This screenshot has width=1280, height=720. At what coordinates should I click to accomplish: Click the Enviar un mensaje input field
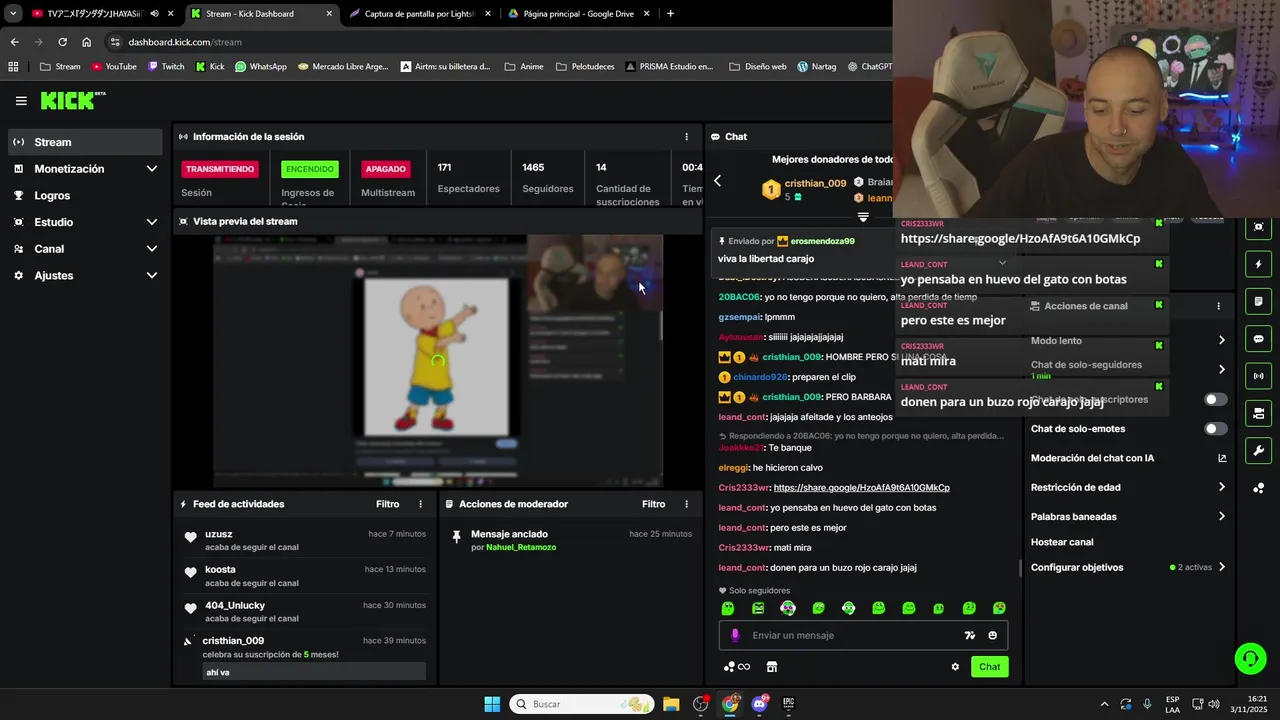tap(863, 635)
